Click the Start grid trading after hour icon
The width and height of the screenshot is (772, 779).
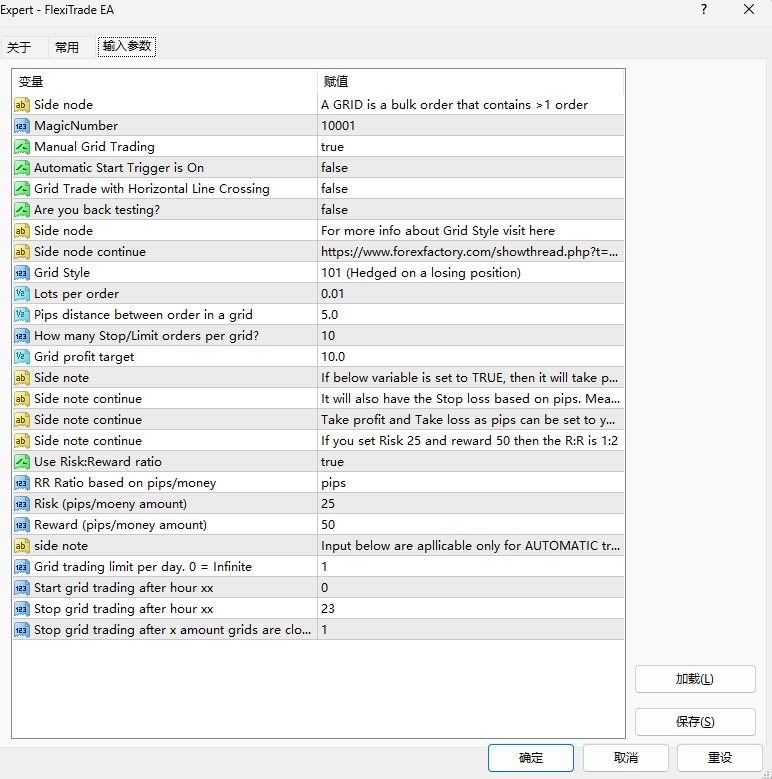tap(21, 588)
